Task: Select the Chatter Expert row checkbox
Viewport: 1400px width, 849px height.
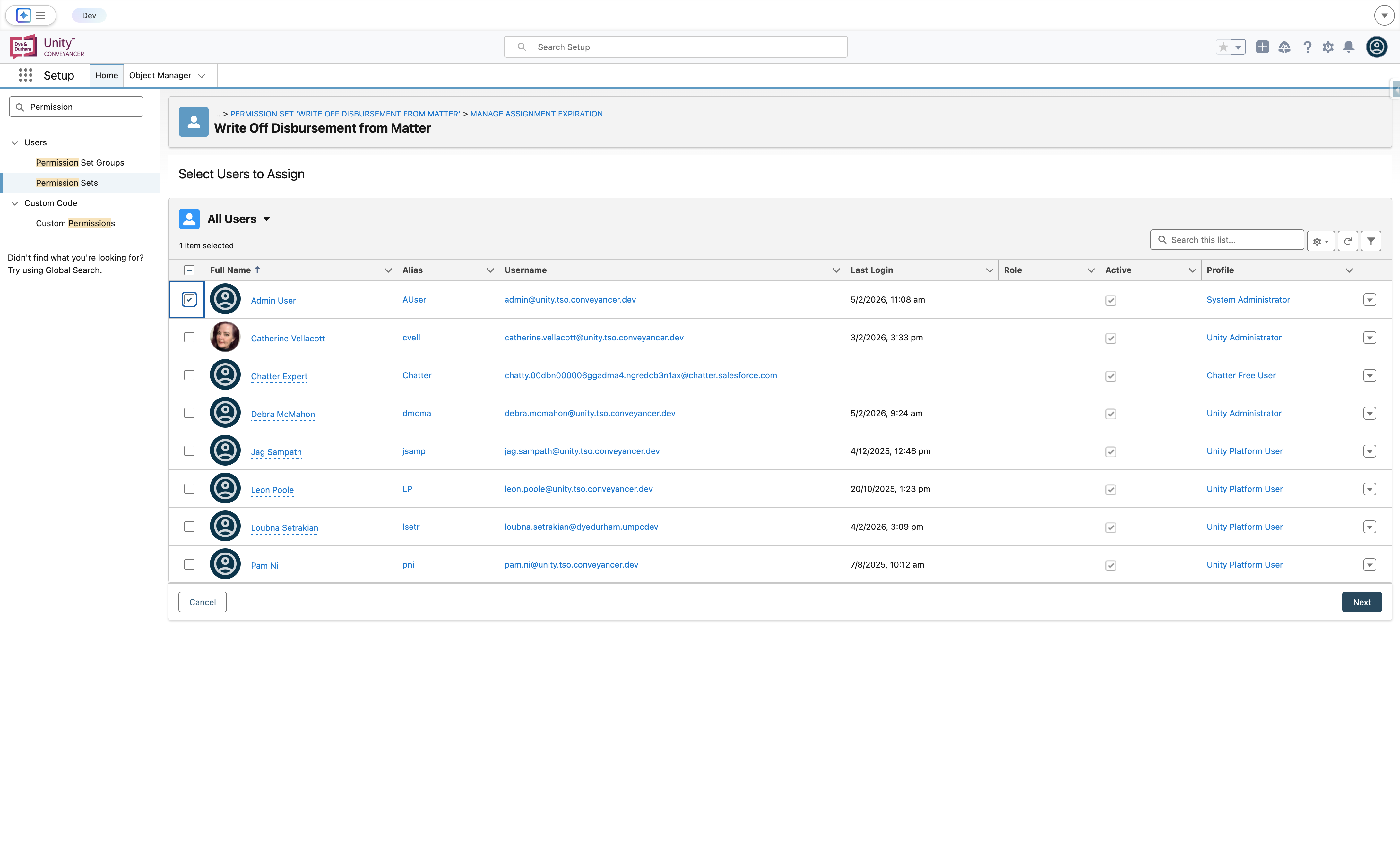Action: point(189,375)
